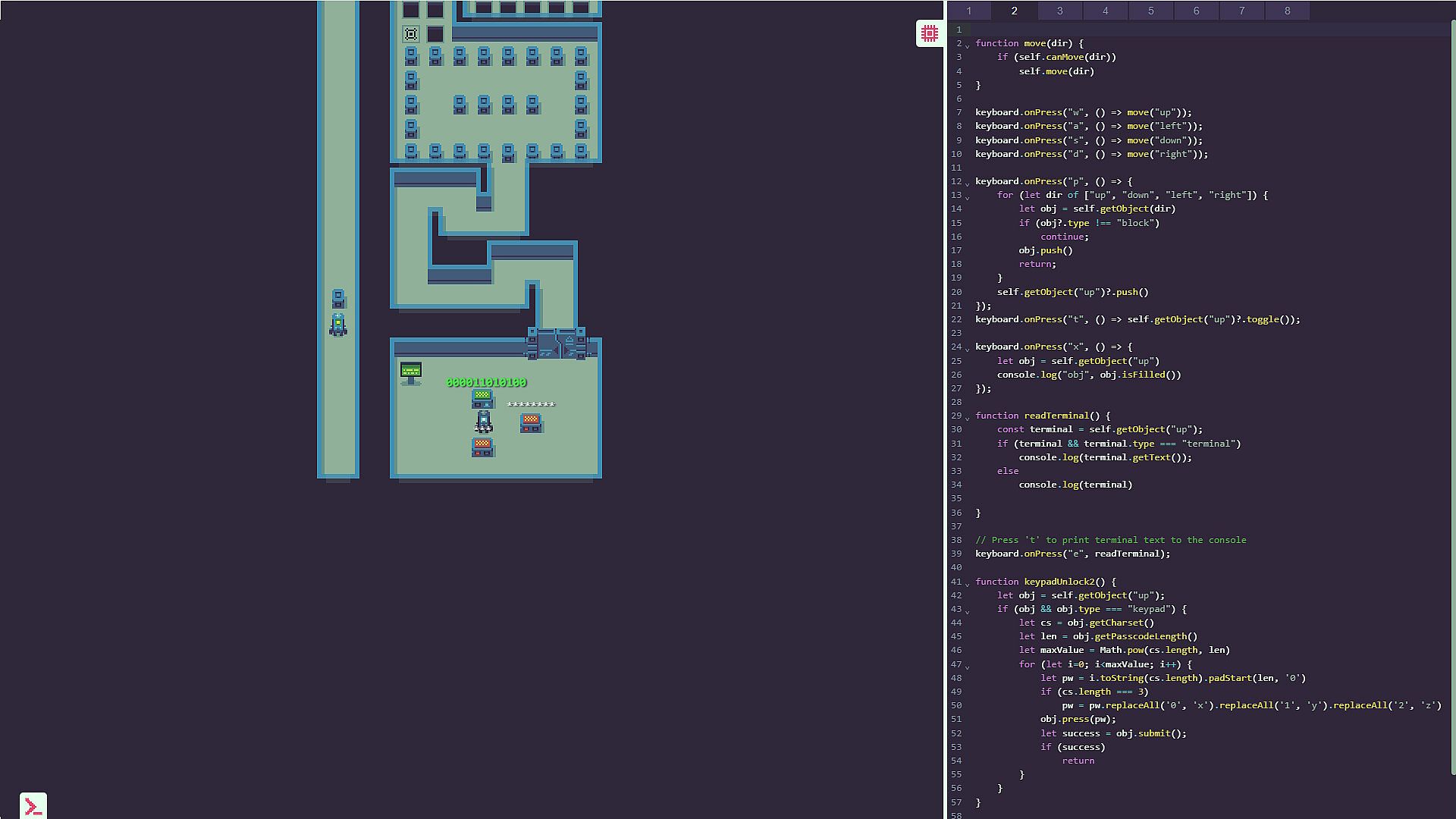1456x819 pixels.
Task: Collapse keypadUnlock2 function at line 41
Action: click(x=967, y=583)
